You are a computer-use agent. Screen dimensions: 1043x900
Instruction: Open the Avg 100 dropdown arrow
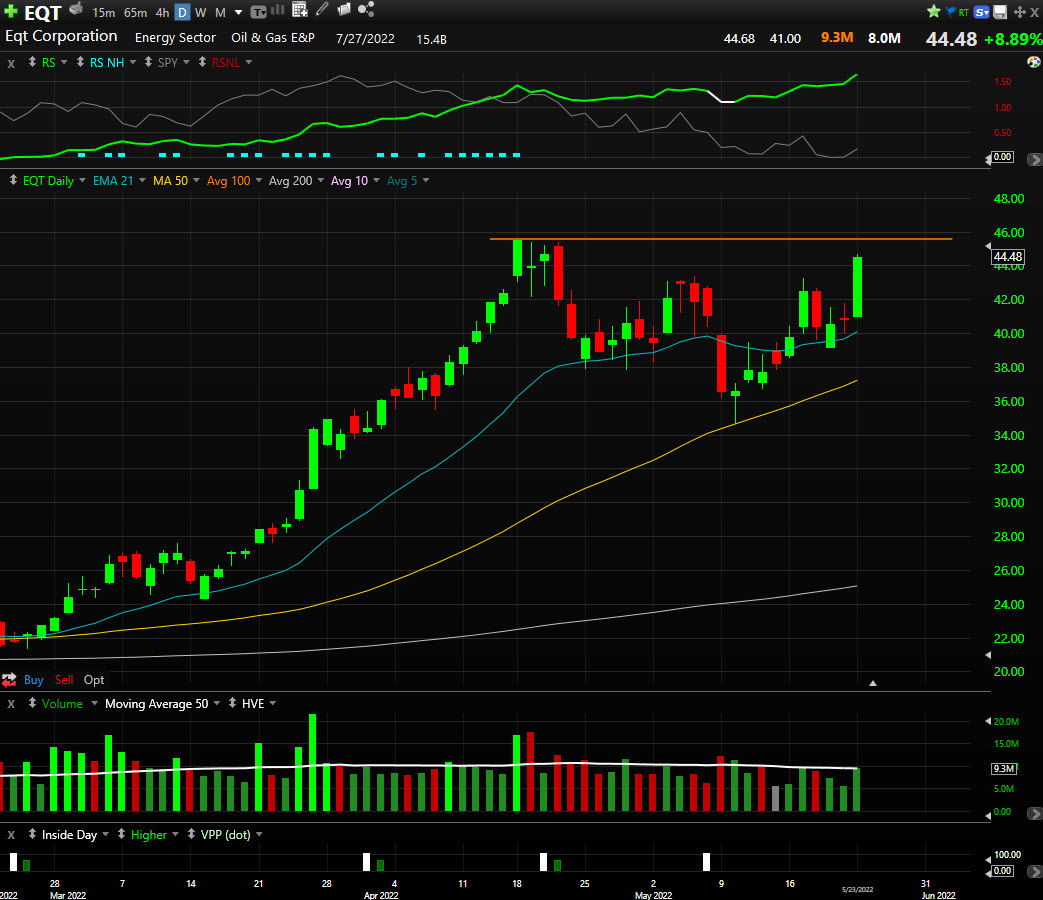259,180
